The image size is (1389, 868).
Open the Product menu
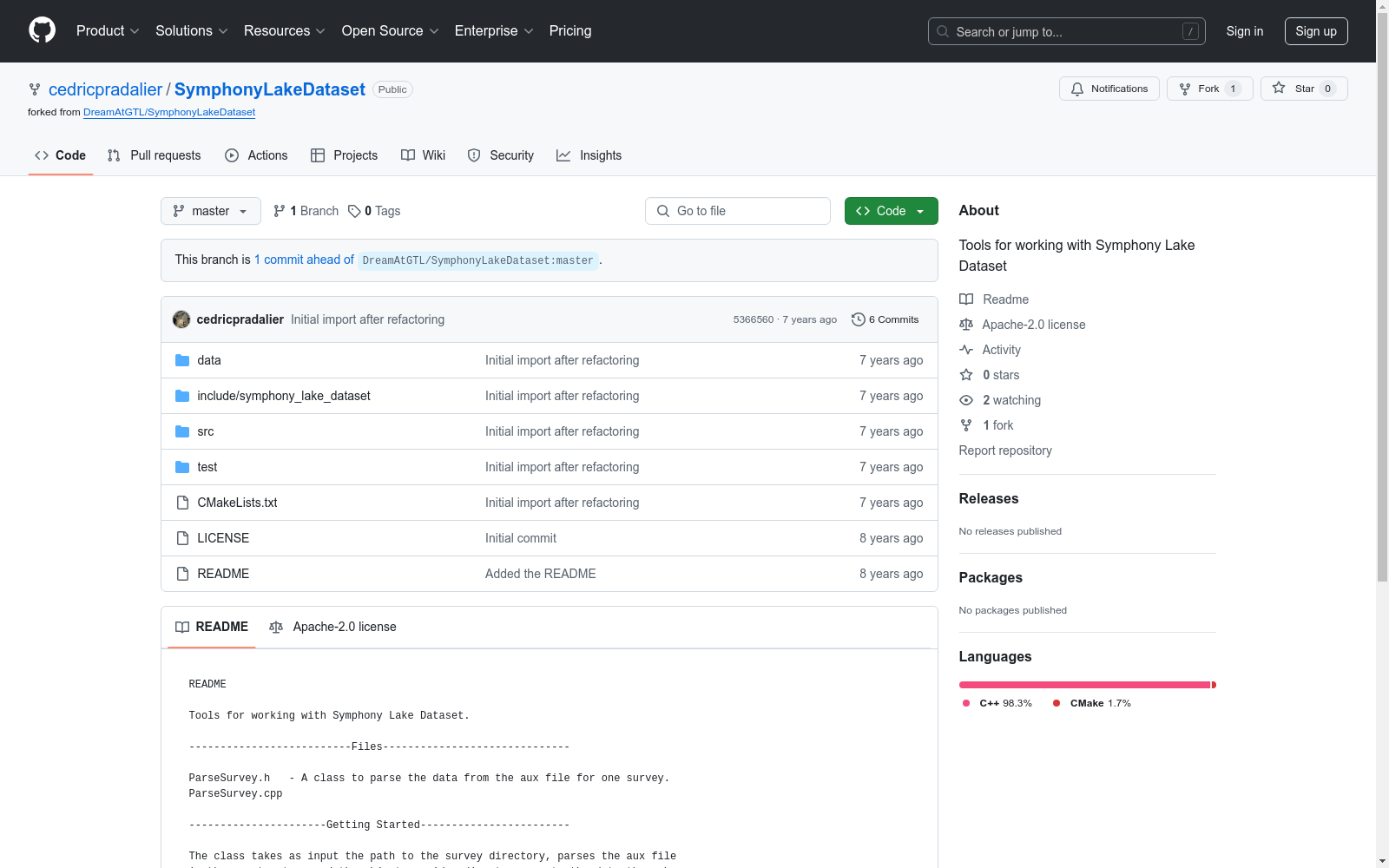pos(108,30)
